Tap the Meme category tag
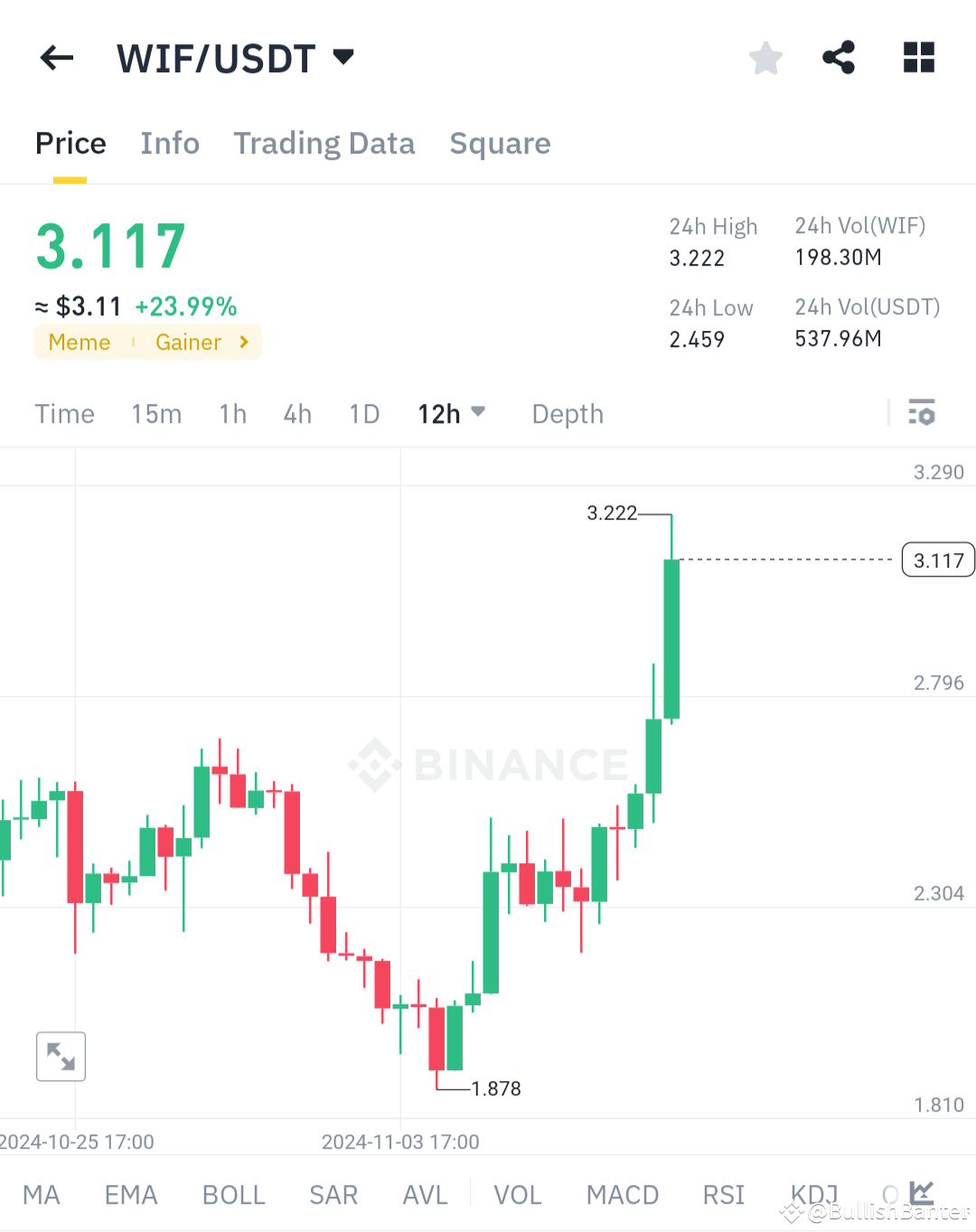 80,342
